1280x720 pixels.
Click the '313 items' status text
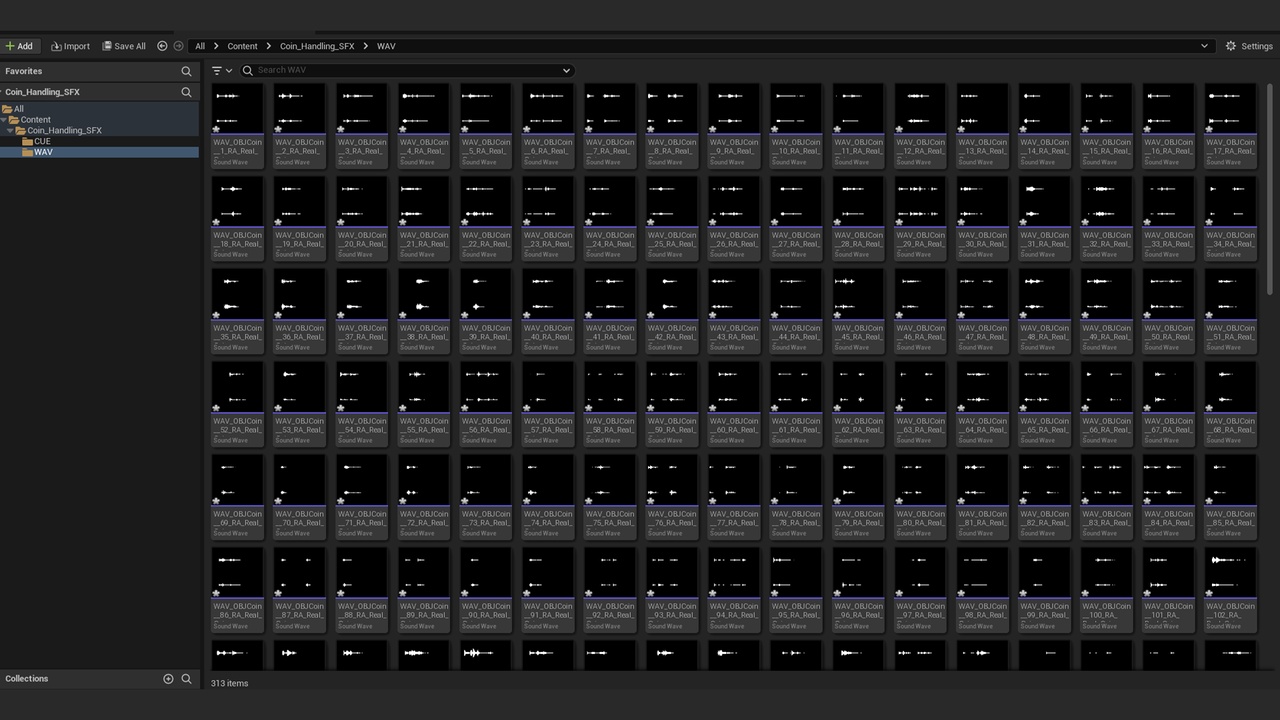[229, 683]
